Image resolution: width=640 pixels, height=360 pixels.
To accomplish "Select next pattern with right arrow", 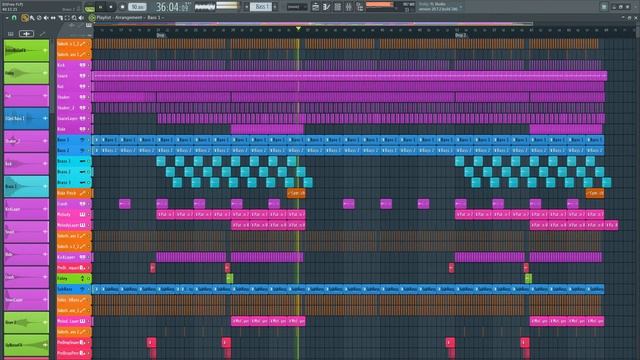I will click(275, 7).
